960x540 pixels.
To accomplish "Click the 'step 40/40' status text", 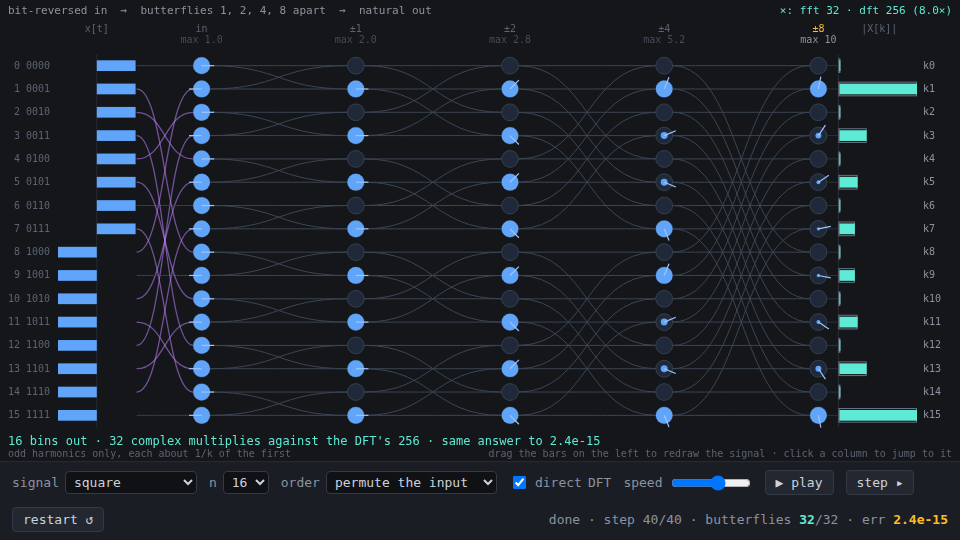I will [x=642, y=520].
